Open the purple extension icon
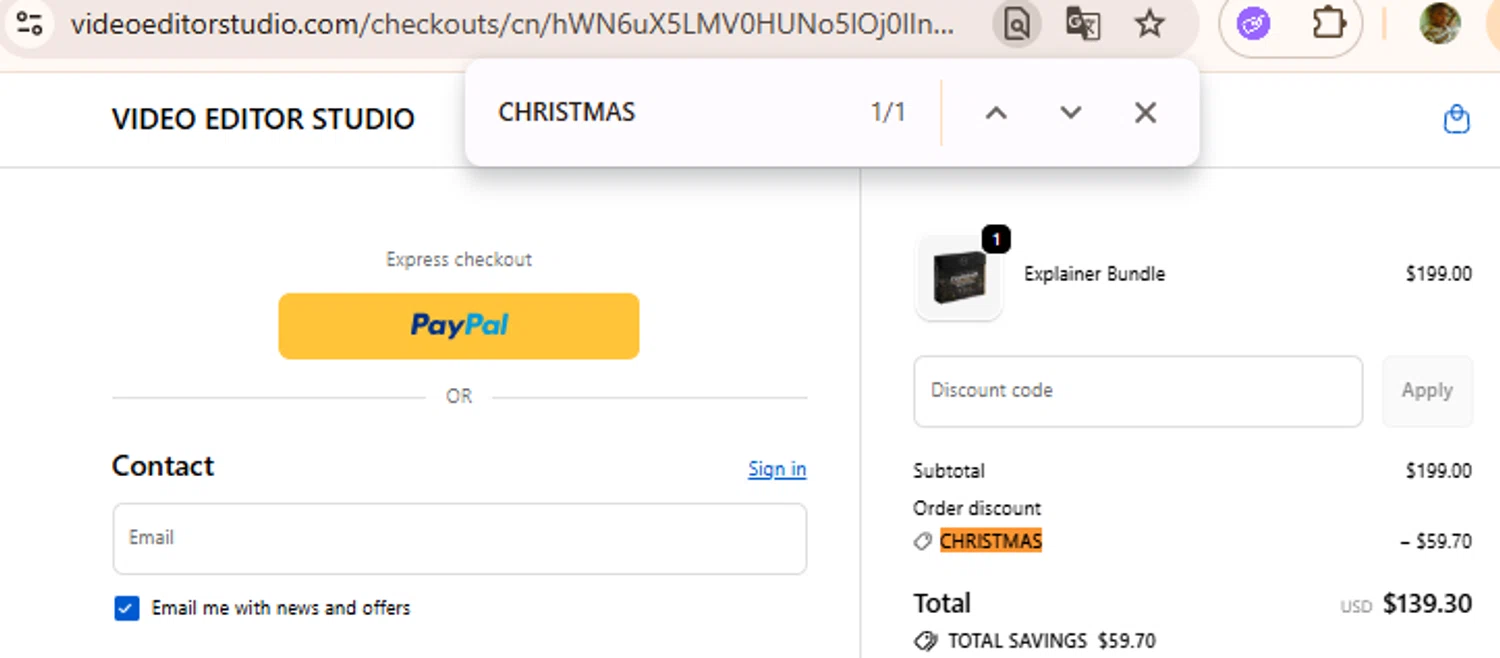The image size is (1500, 658). (x=1254, y=23)
